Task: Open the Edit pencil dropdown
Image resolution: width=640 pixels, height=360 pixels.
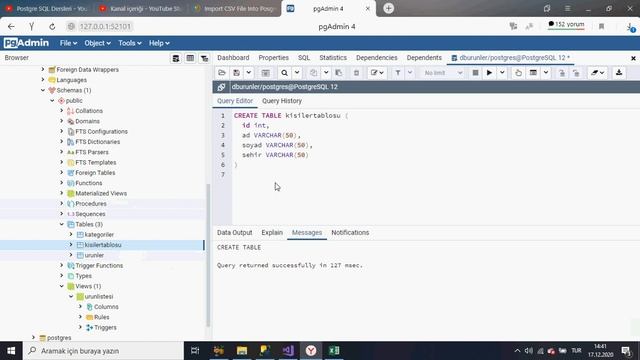Action: (x=377, y=73)
